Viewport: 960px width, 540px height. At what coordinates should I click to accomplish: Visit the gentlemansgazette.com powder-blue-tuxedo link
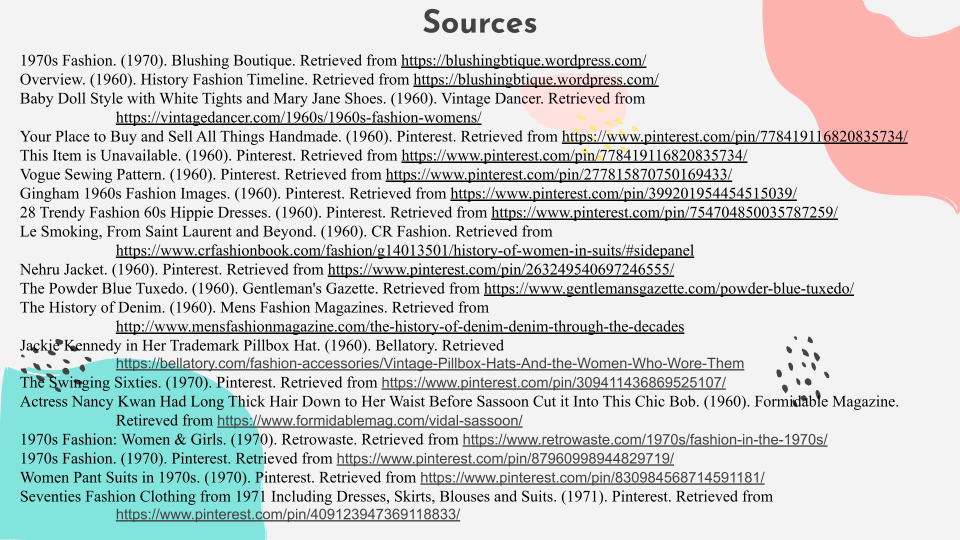669,288
